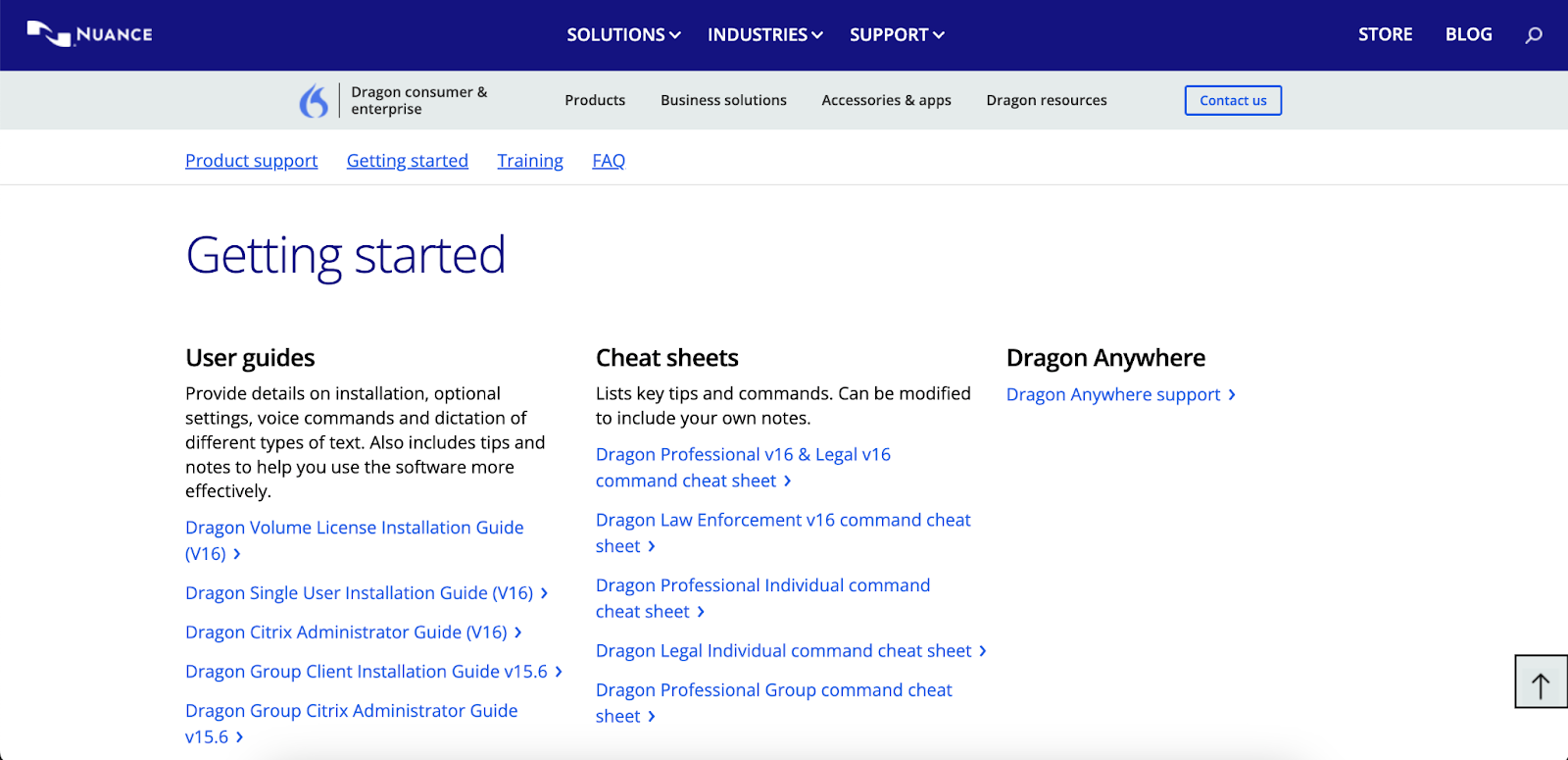Open Dragon resources menu item
1568x760 pixels.
pyautogui.click(x=1047, y=100)
